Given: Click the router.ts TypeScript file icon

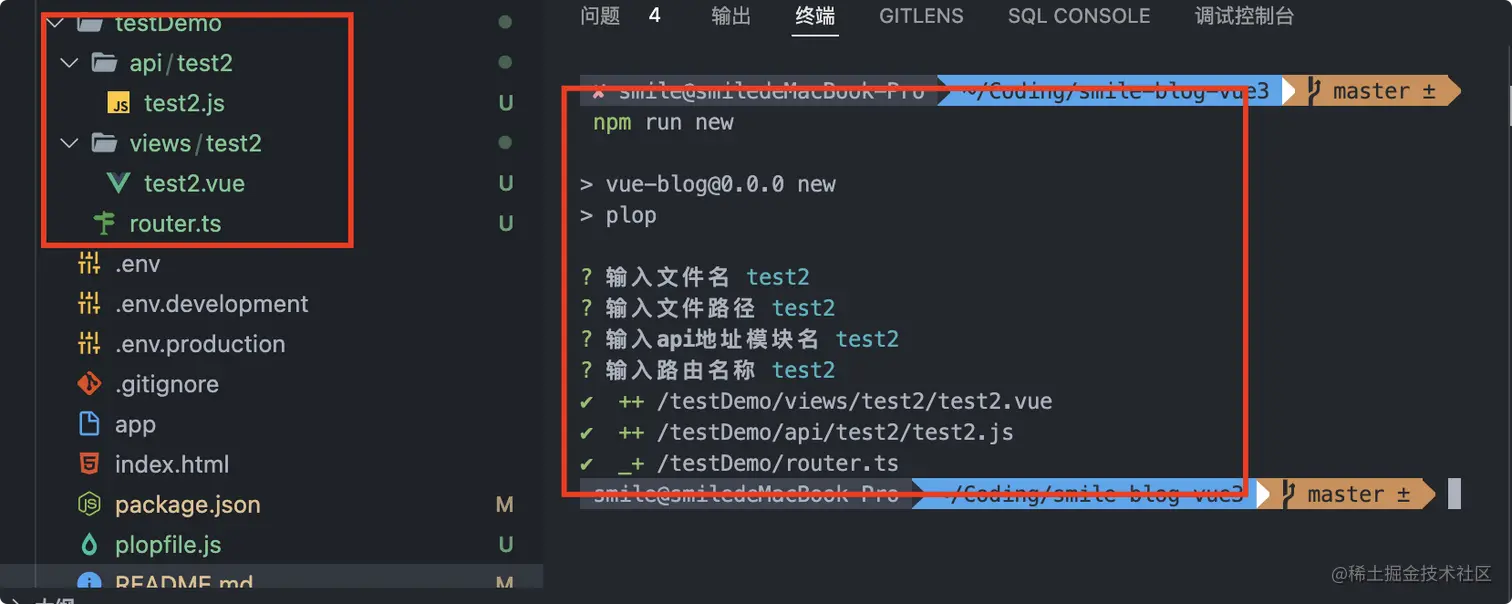Looking at the screenshot, I should tap(104, 223).
